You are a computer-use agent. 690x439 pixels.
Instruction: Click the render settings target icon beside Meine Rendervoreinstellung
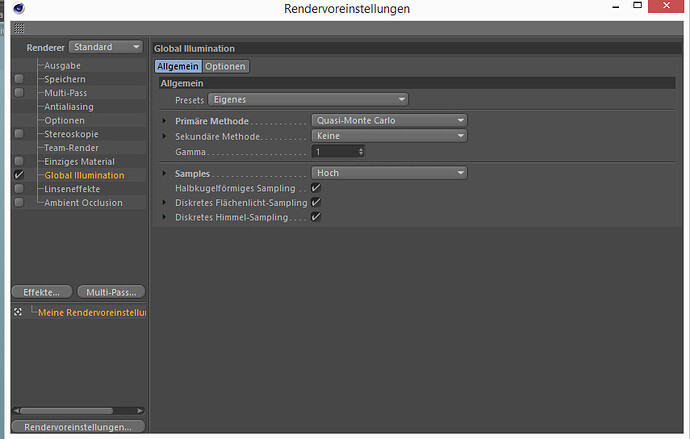(x=18, y=311)
